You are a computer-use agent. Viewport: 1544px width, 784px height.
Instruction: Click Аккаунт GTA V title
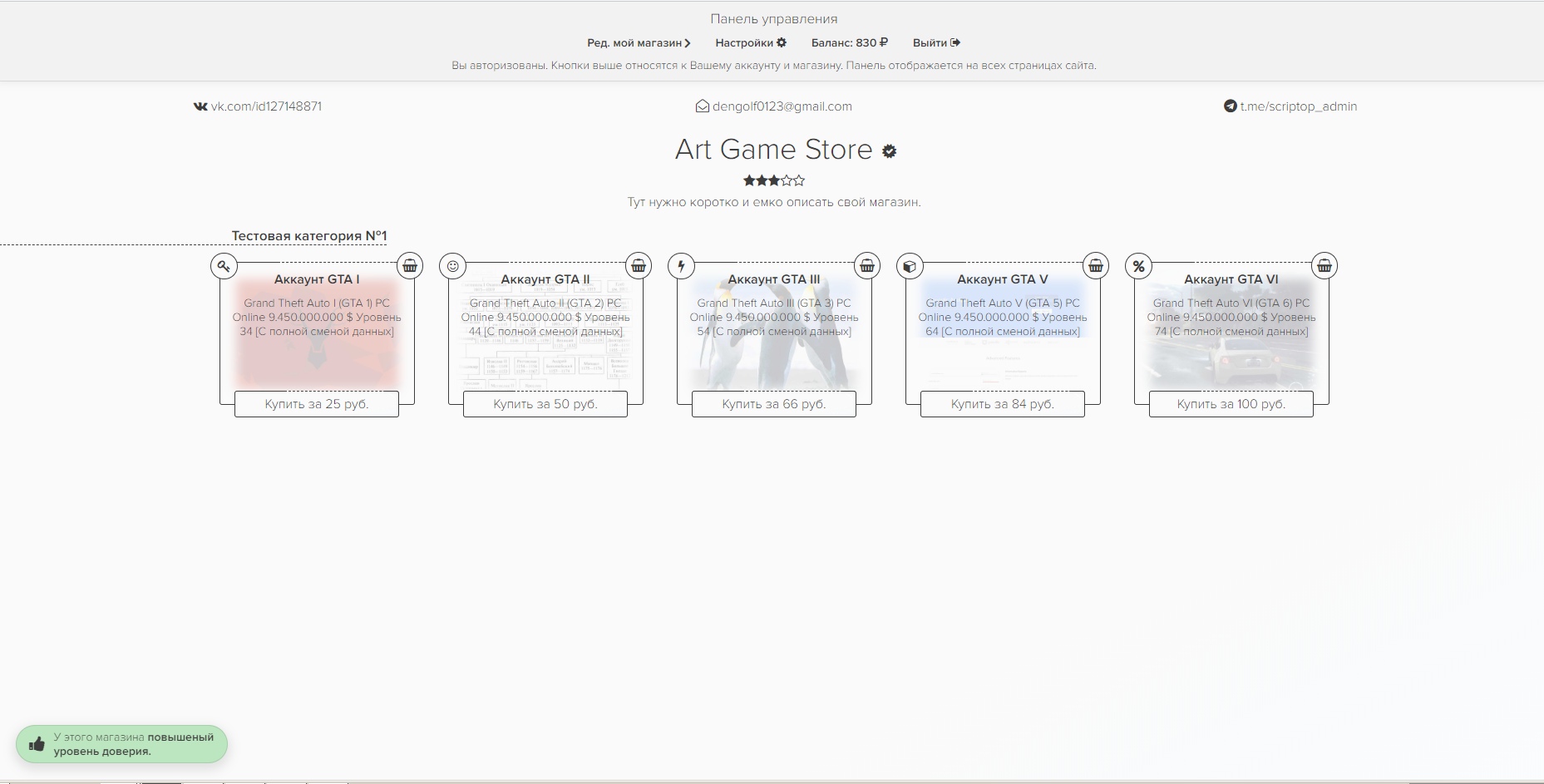[x=1003, y=279]
